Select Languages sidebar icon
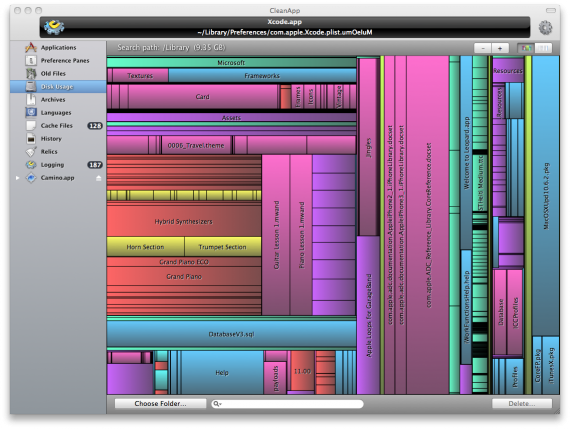The image size is (570, 429). (31, 112)
